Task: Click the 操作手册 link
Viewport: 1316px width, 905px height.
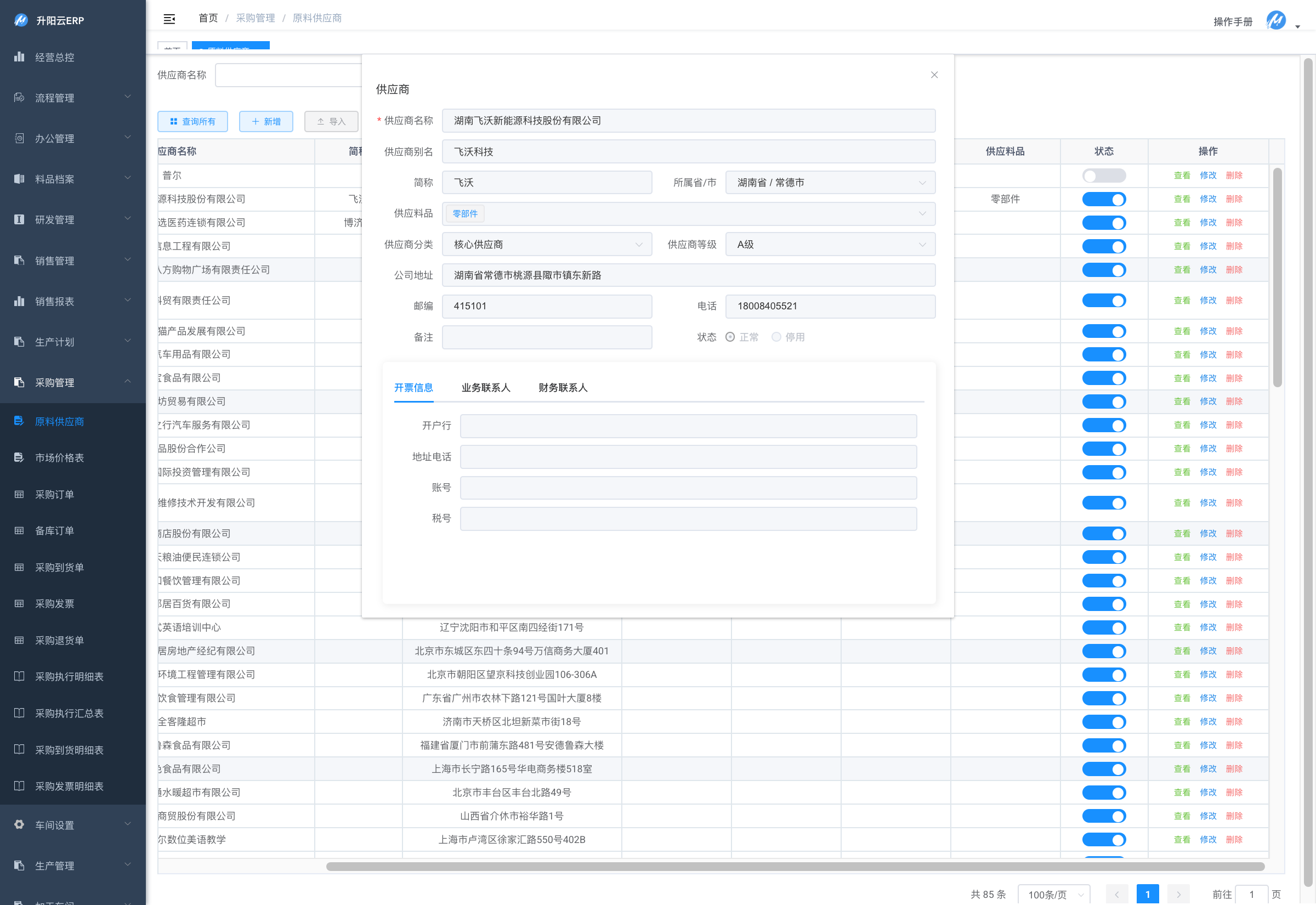Action: (x=1232, y=21)
